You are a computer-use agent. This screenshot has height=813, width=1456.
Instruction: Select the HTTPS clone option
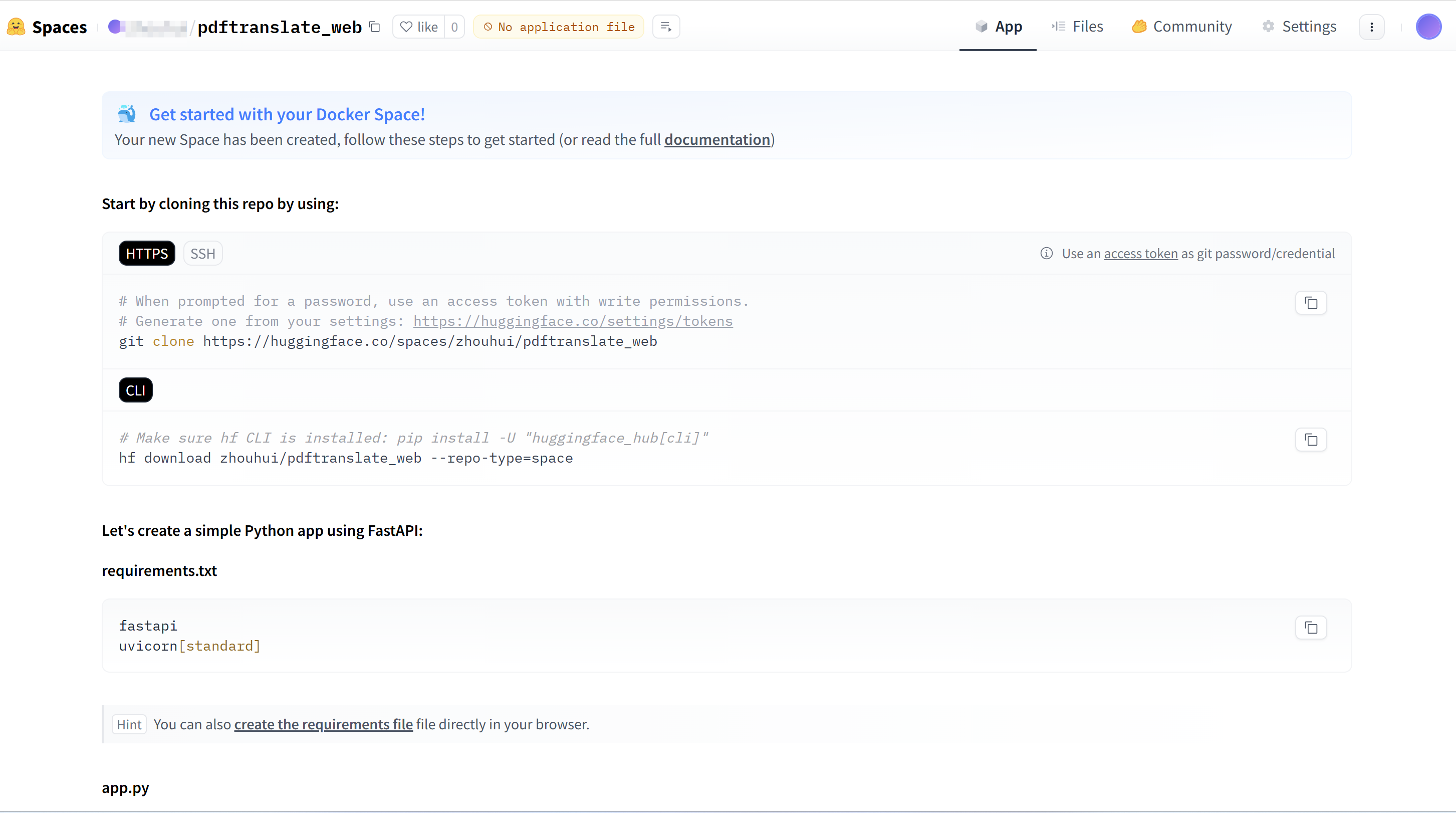click(x=147, y=253)
